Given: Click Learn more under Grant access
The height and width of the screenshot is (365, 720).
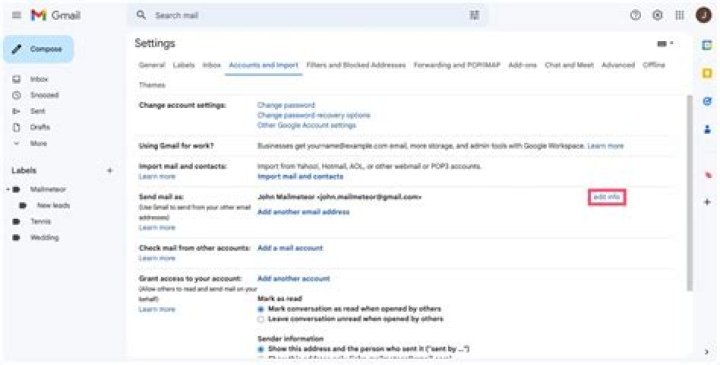Looking at the screenshot, I should pyautogui.click(x=157, y=309).
